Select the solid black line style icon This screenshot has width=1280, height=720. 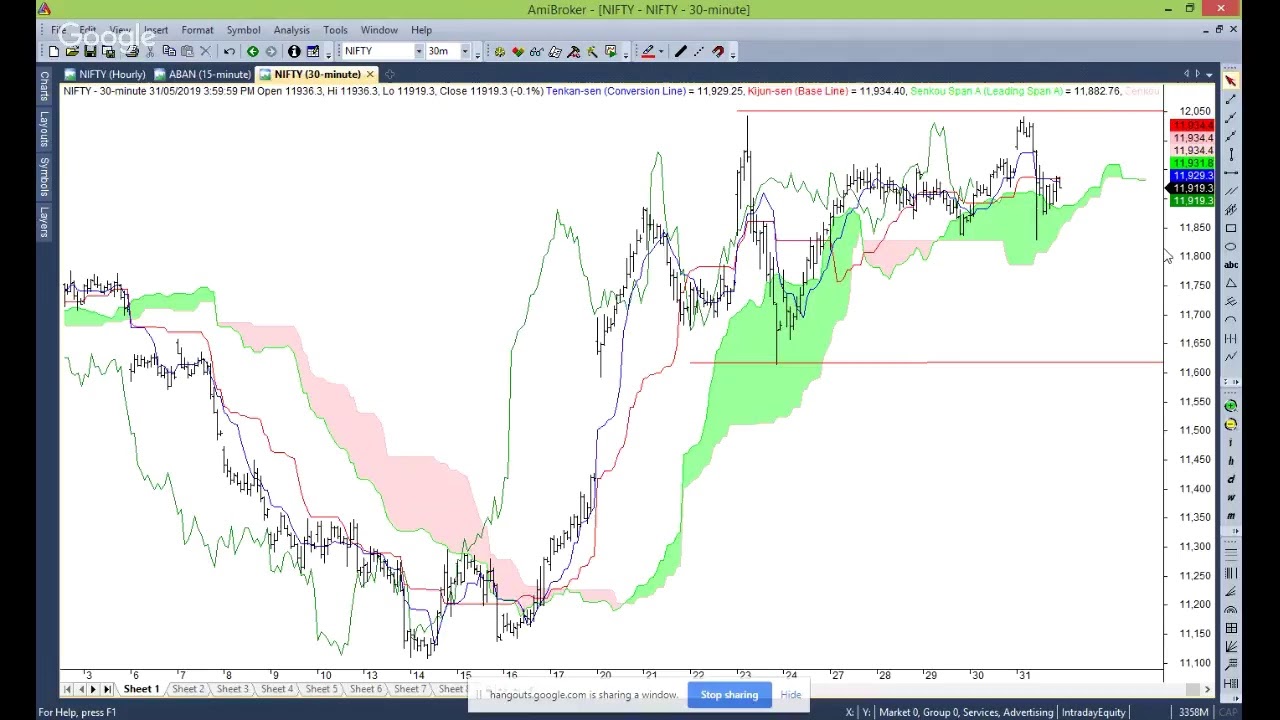680,51
